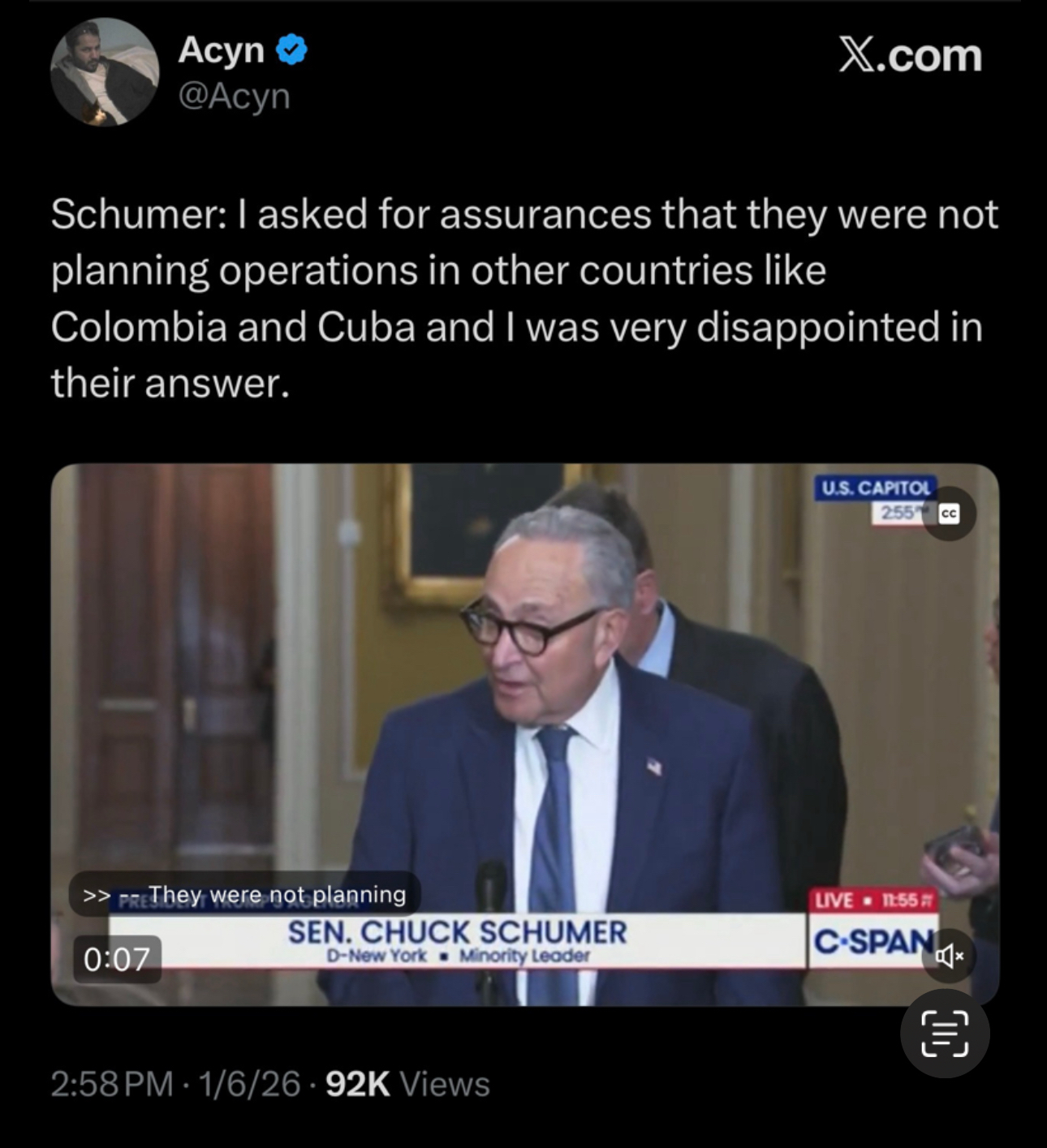Click the blue verified badge next to Acyn
The width and height of the screenshot is (1047, 1148).
pyautogui.click(x=291, y=50)
